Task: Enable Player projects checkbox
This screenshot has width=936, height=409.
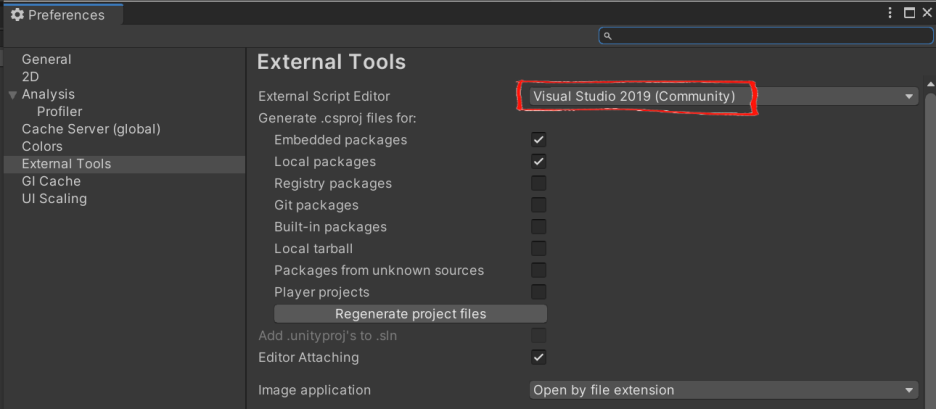Action: [538, 292]
